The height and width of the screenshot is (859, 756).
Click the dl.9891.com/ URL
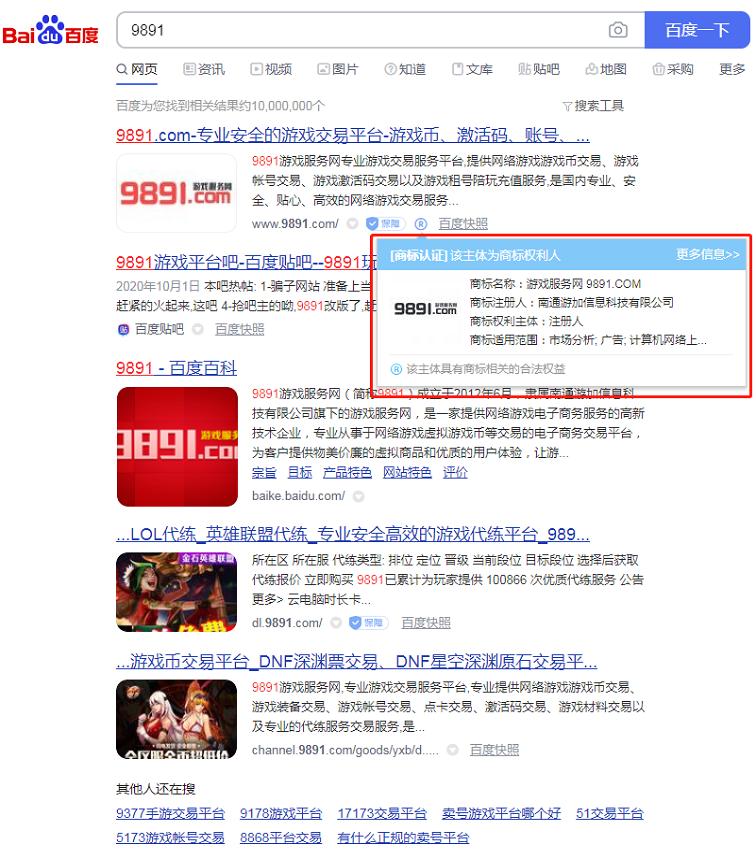pyautogui.click(x=287, y=623)
